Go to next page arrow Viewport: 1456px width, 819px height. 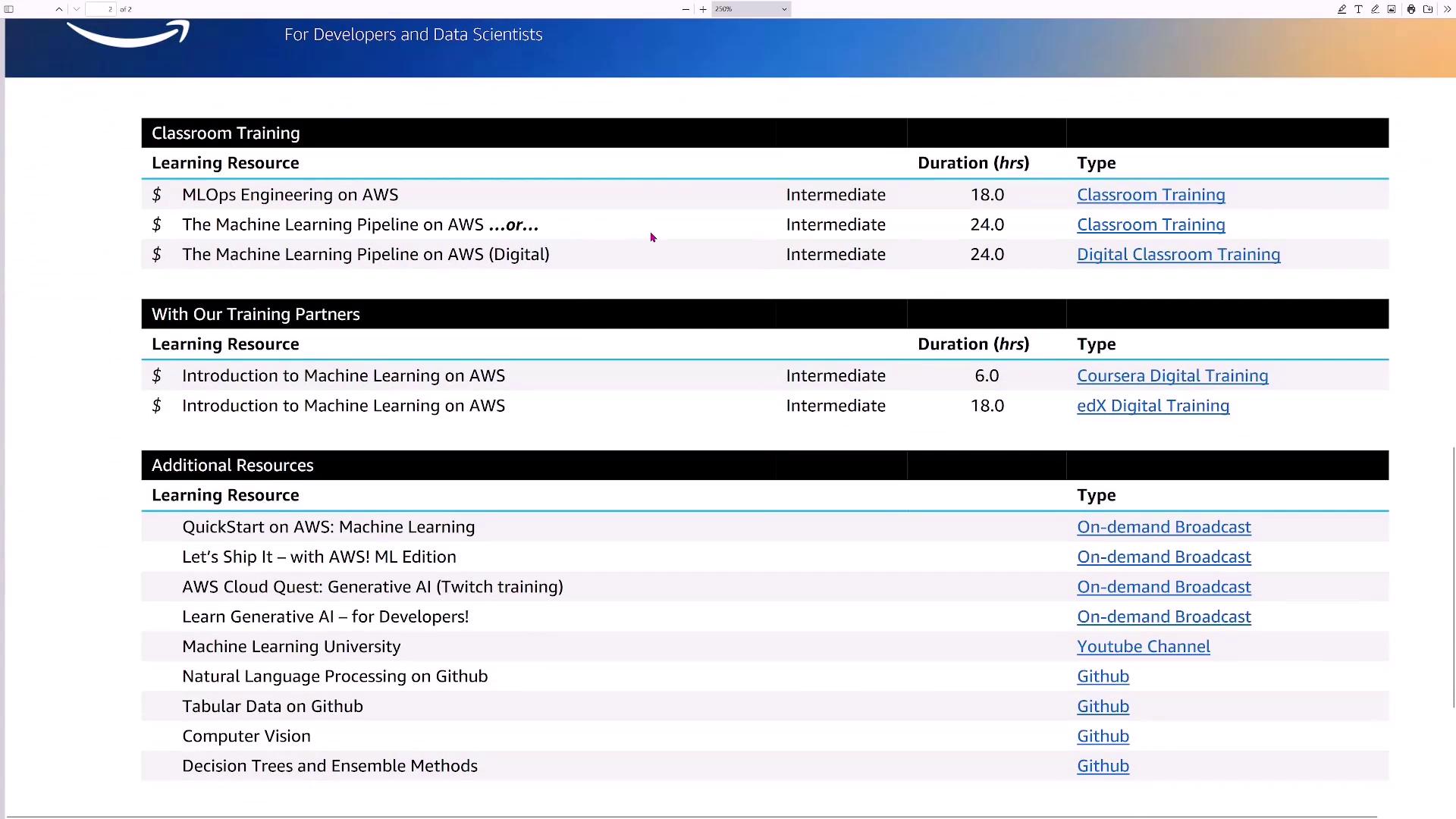pos(77,9)
